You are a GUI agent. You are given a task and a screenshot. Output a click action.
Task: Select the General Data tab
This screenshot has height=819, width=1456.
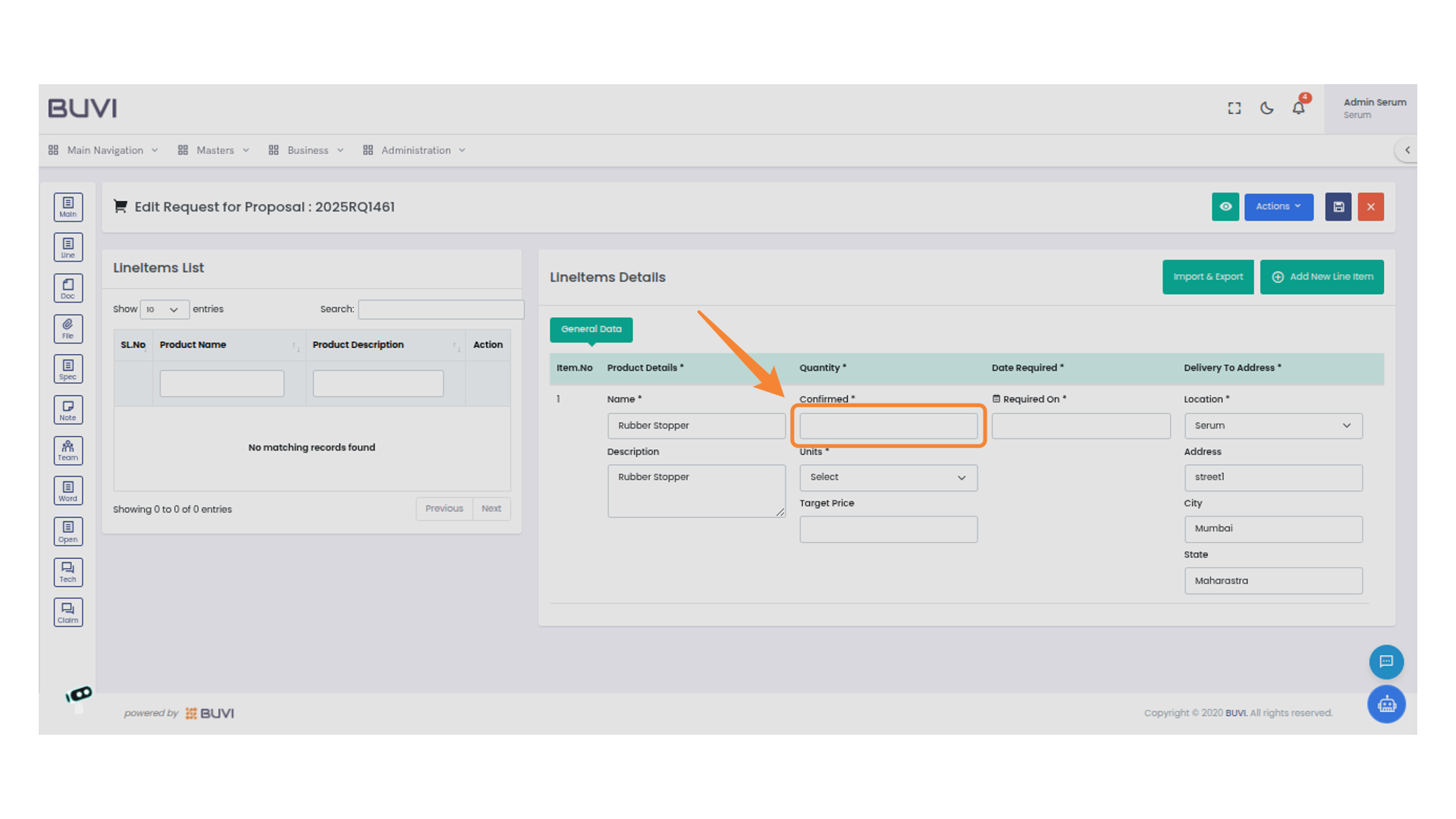point(591,329)
